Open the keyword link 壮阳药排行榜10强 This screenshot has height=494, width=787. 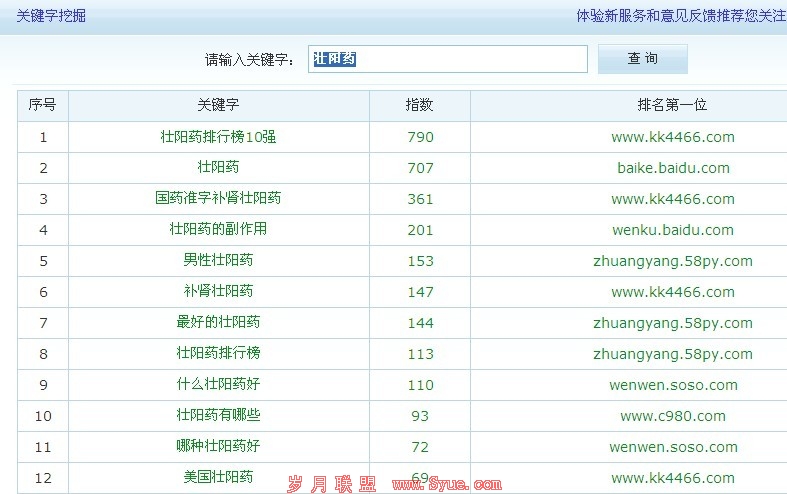point(218,137)
